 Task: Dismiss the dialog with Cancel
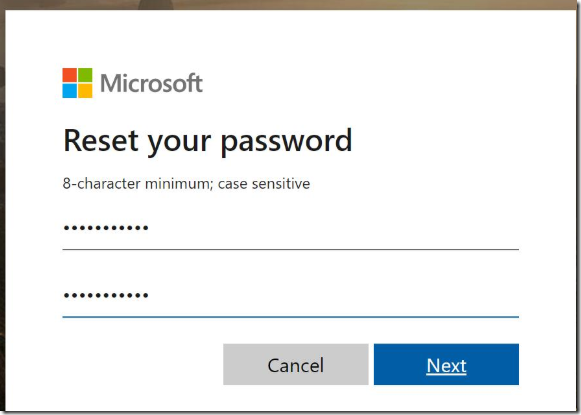click(x=296, y=364)
